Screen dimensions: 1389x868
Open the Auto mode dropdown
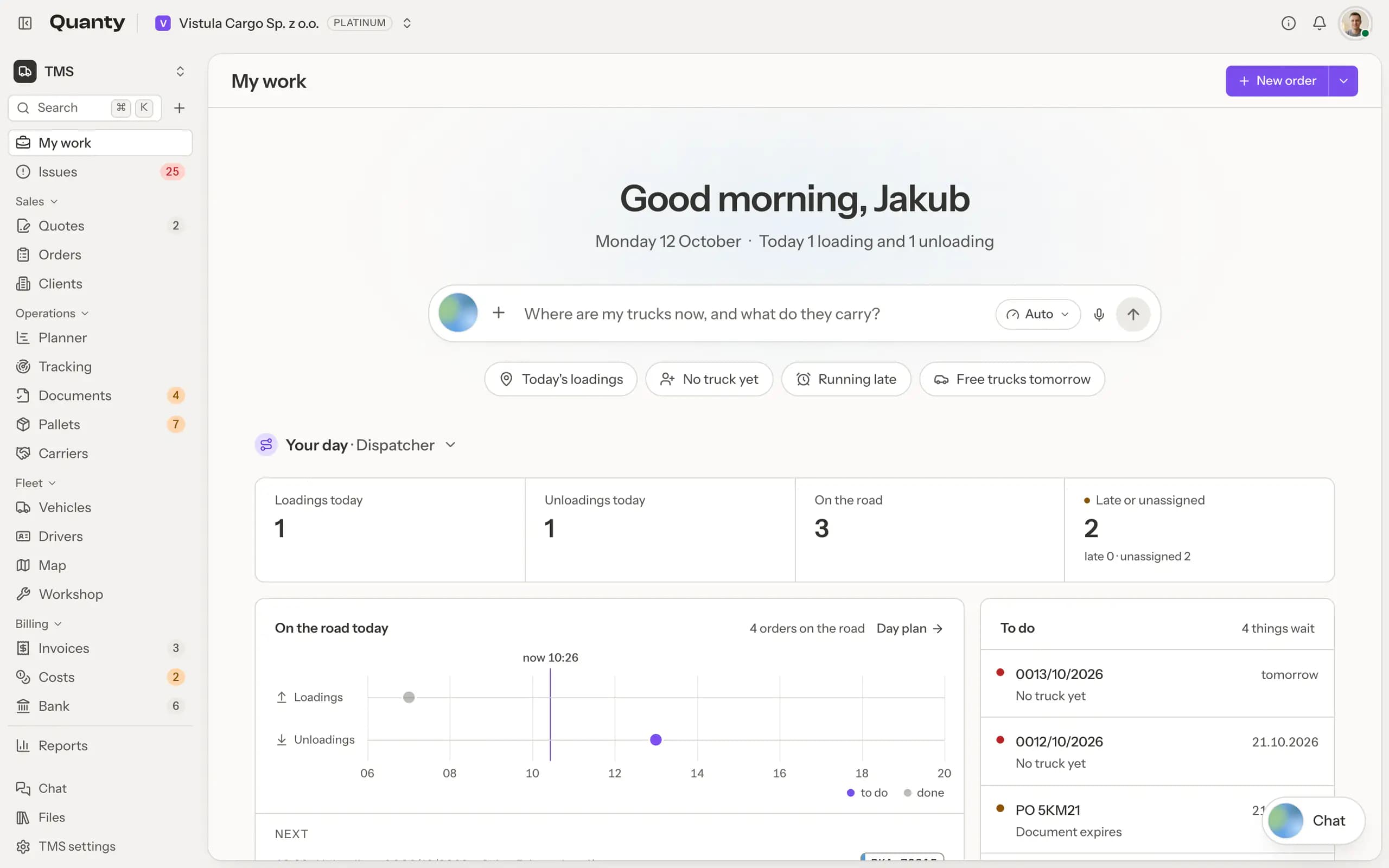tap(1038, 314)
